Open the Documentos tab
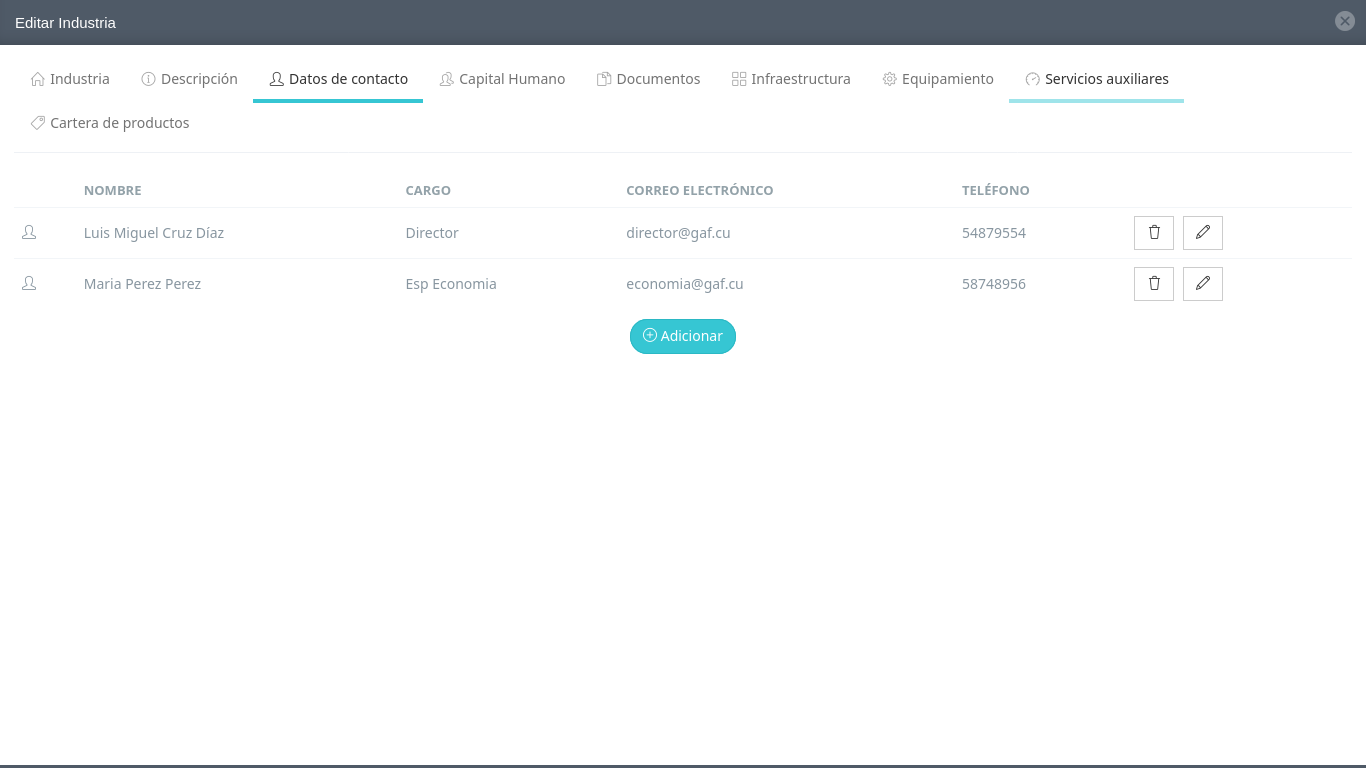 coord(648,79)
